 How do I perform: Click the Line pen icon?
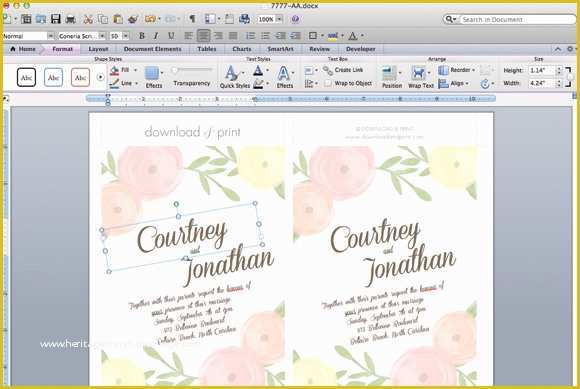[115, 83]
